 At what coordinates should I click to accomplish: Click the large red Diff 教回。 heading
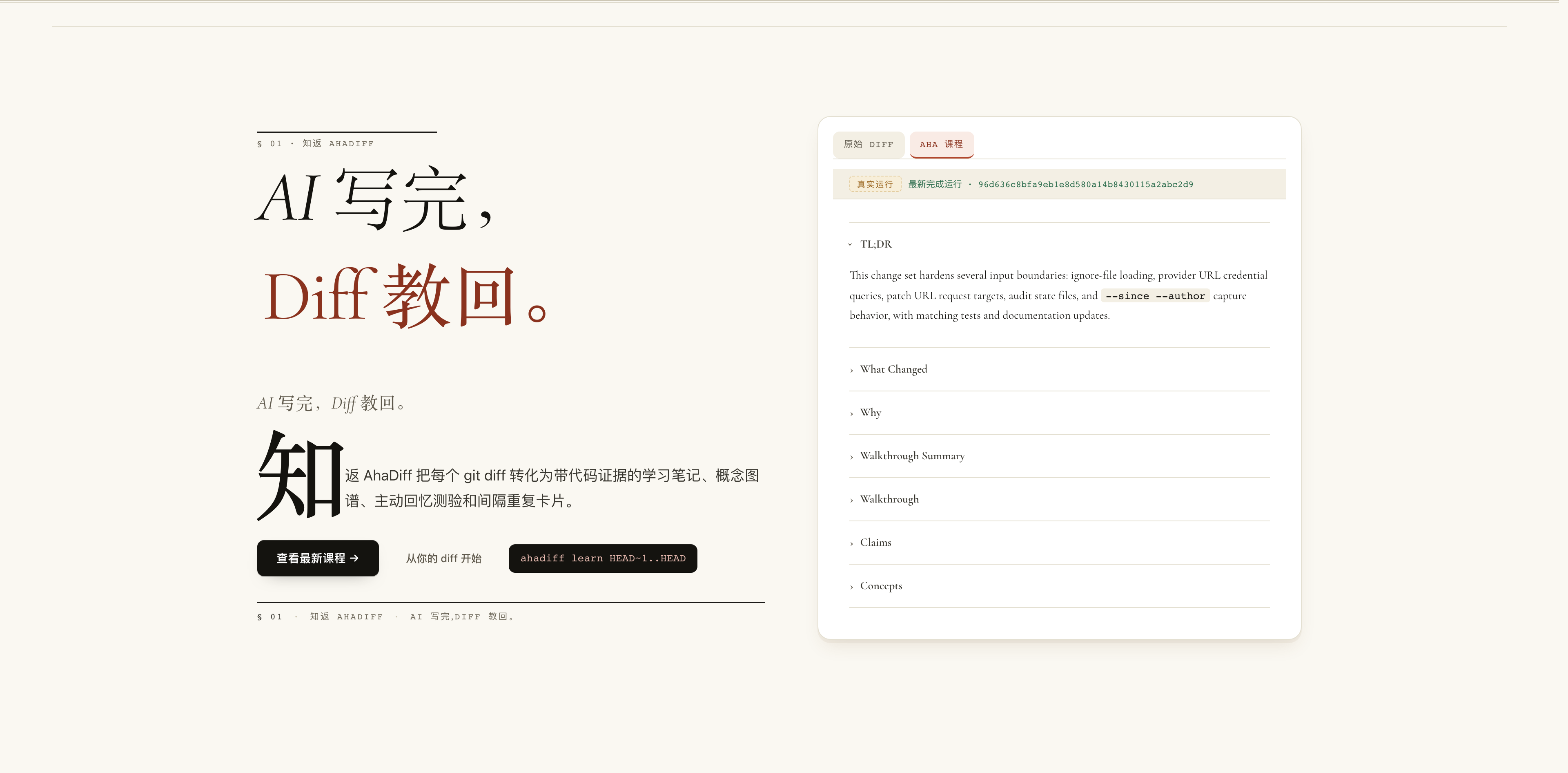coord(405,296)
